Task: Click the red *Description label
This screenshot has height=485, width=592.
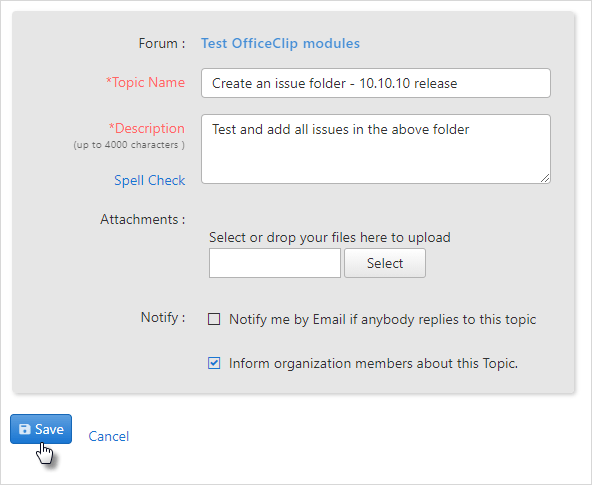Action: (146, 128)
